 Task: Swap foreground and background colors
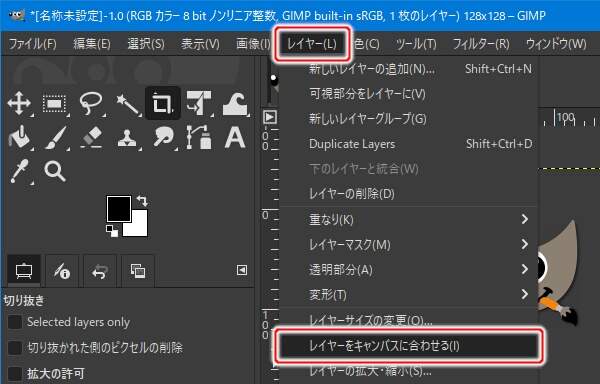(142, 200)
